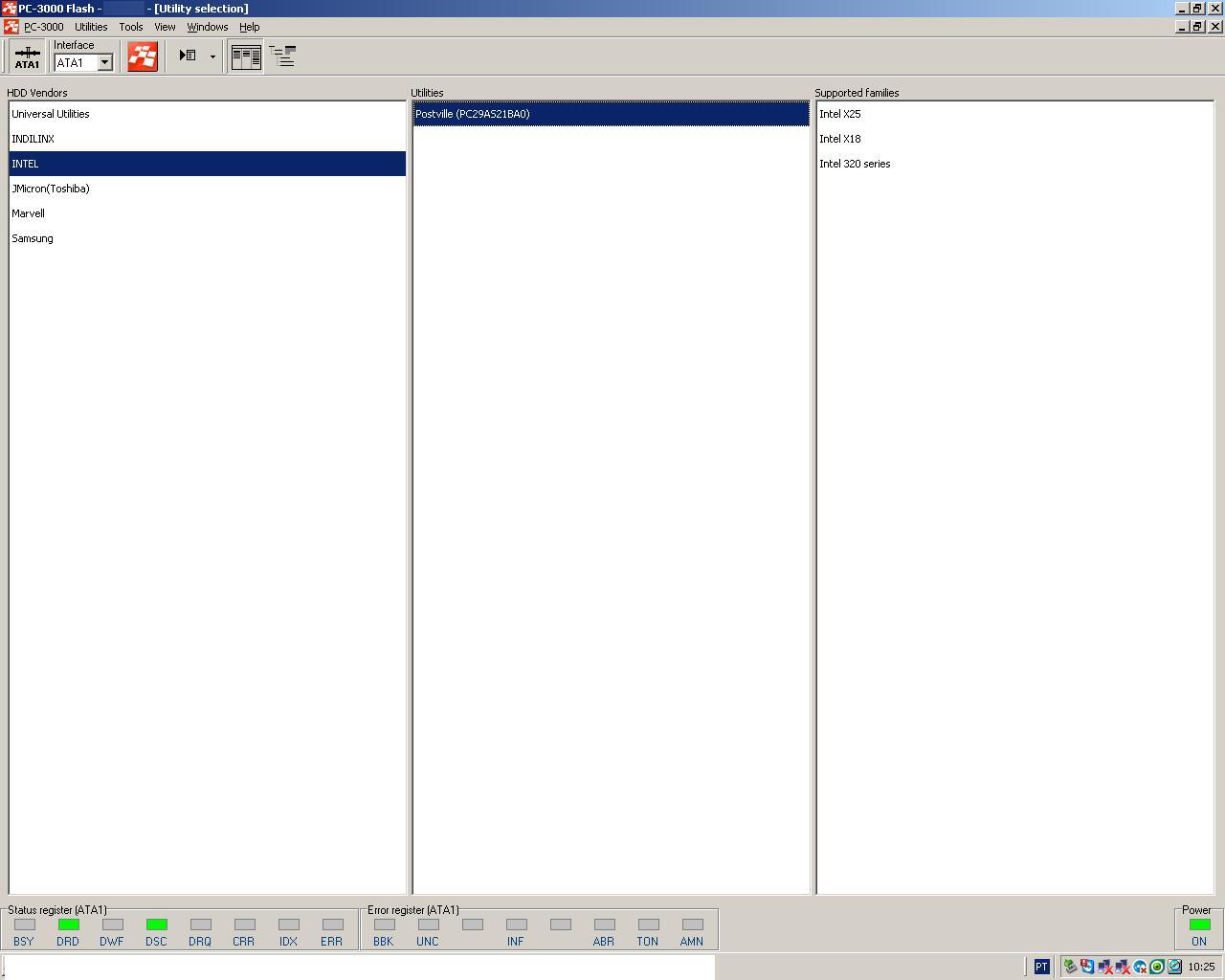Open the View menu
Viewport: 1225px width, 980px height.
click(x=165, y=27)
